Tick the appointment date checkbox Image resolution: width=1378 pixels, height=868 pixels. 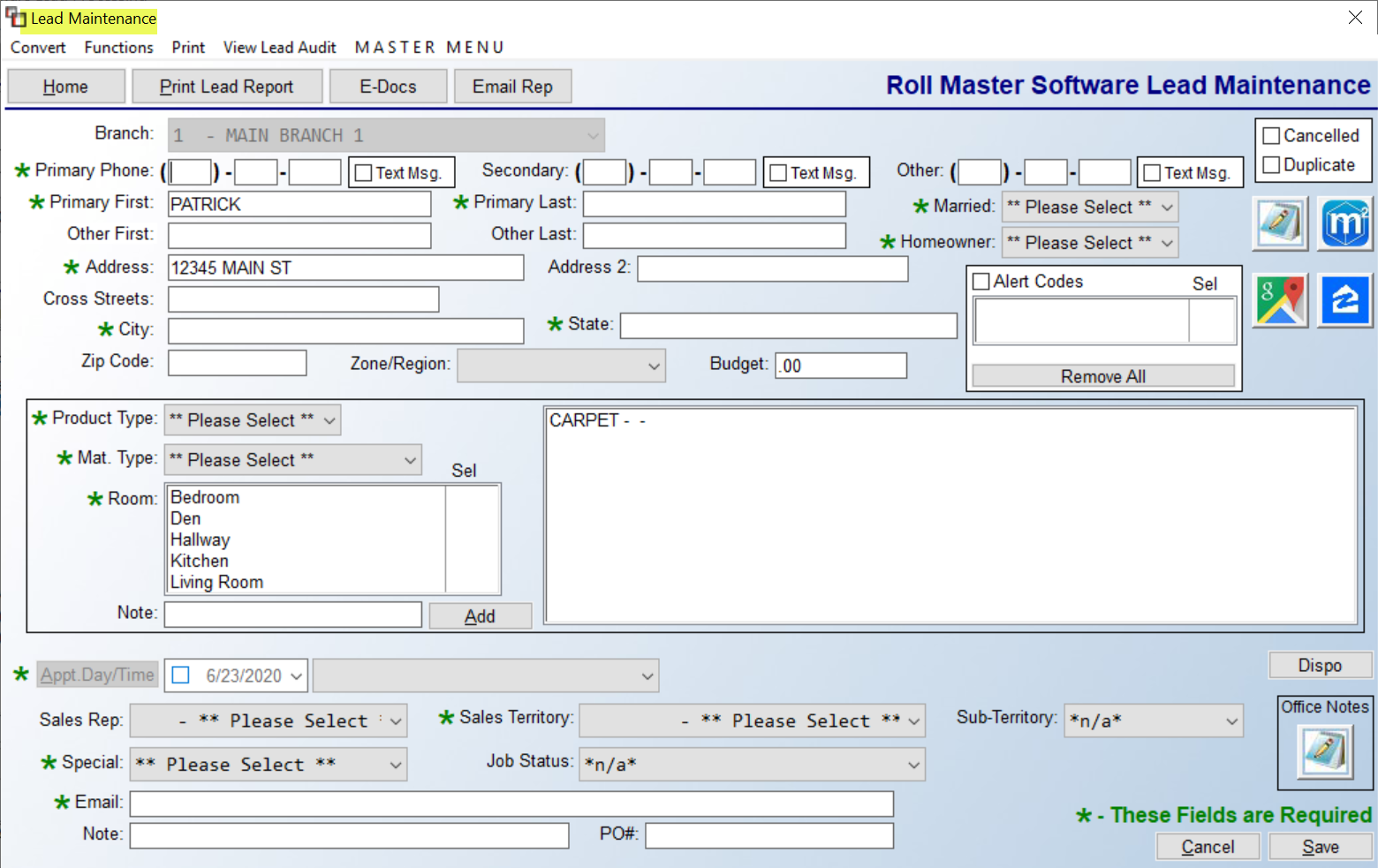pyautogui.click(x=181, y=676)
